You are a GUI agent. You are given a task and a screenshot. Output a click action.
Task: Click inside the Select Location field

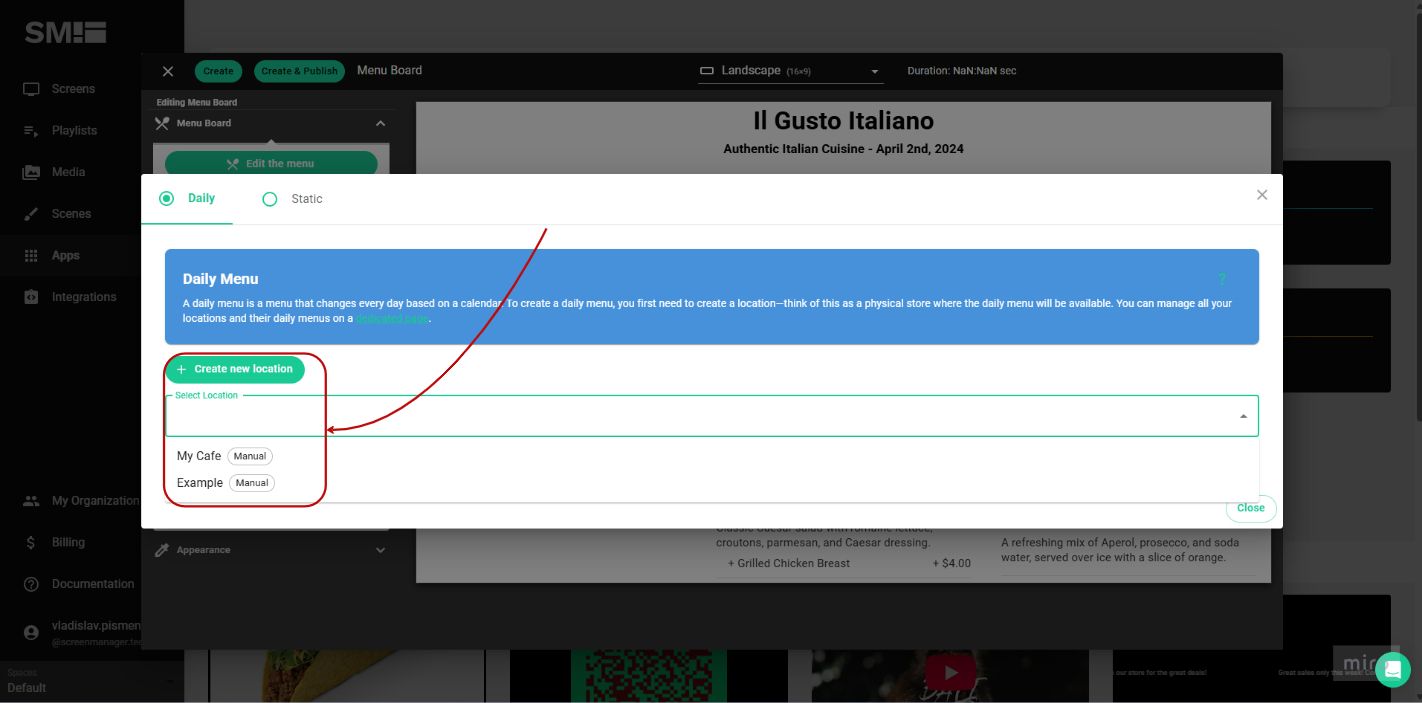[x=711, y=416]
